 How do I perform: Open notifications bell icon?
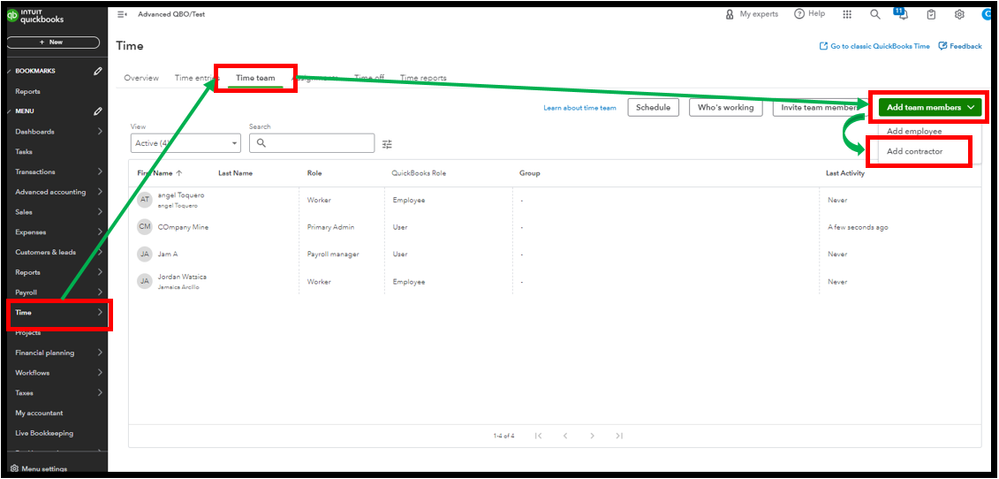coord(903,15)
